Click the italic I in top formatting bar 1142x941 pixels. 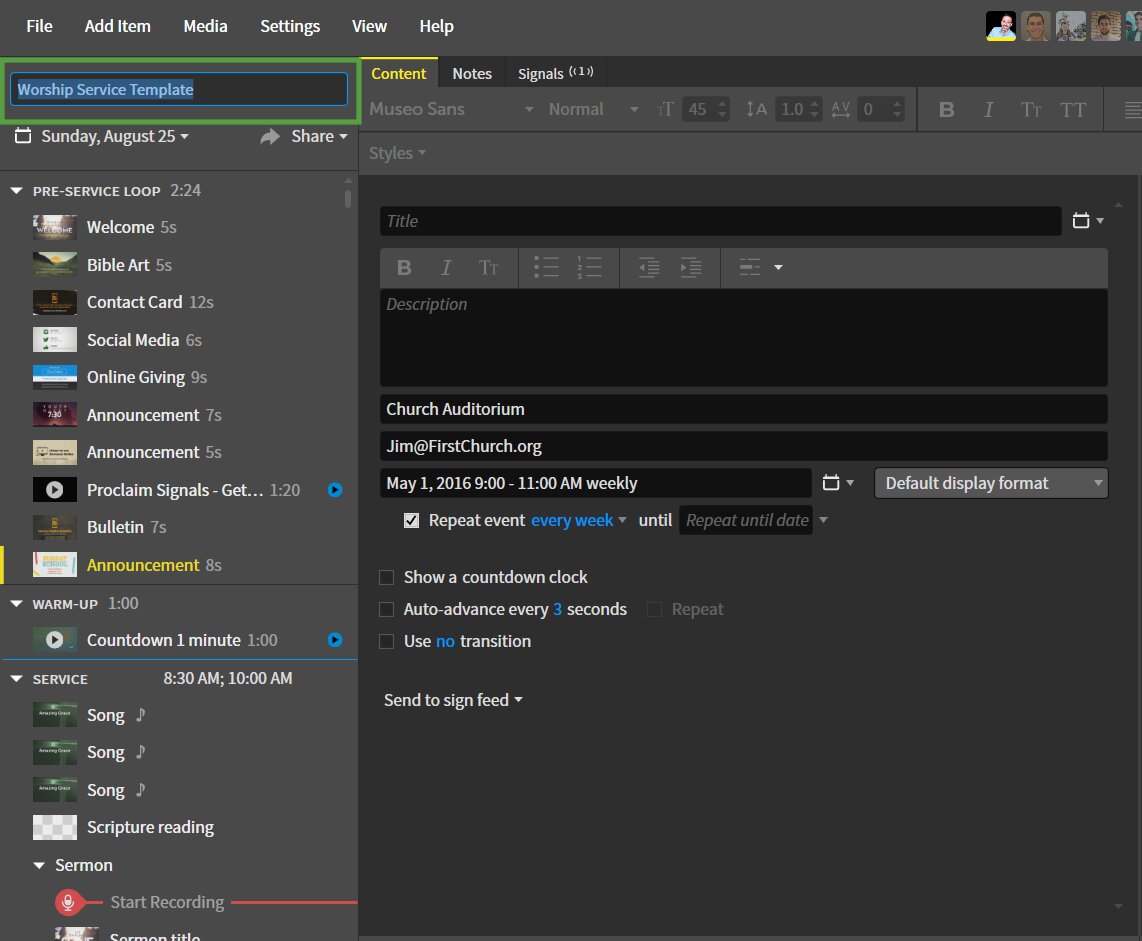click(988, 110)
